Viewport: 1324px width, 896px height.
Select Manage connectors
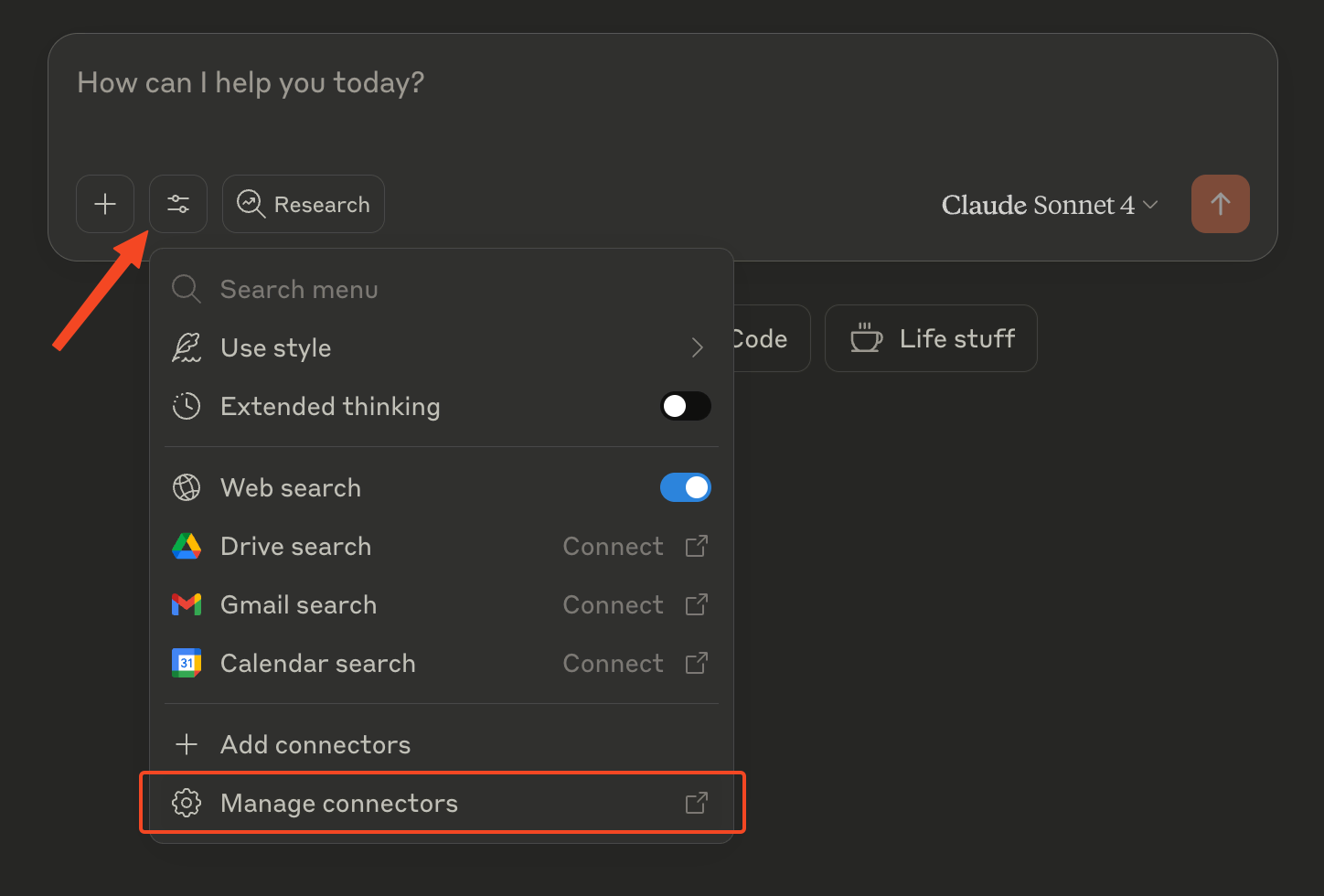(442, 803)
